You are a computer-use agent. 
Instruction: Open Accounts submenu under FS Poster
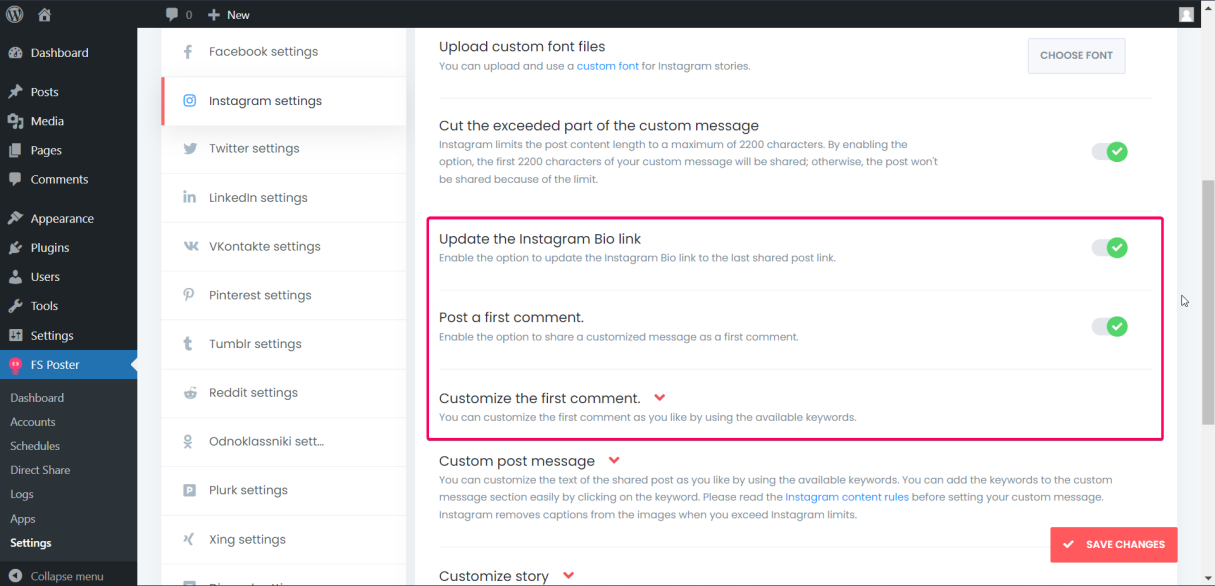point(33,422)
